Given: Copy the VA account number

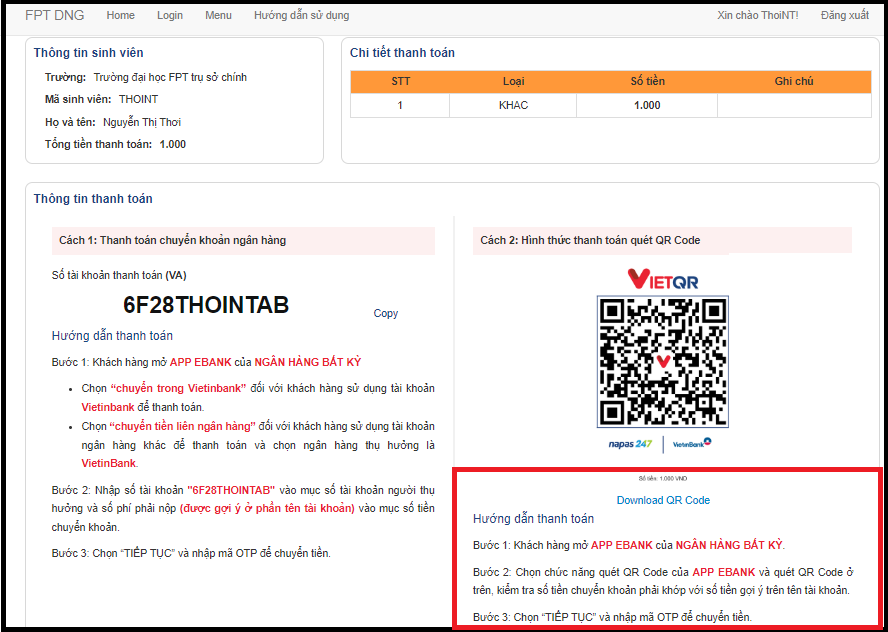Looking at the screenshot, I should 386,313.
